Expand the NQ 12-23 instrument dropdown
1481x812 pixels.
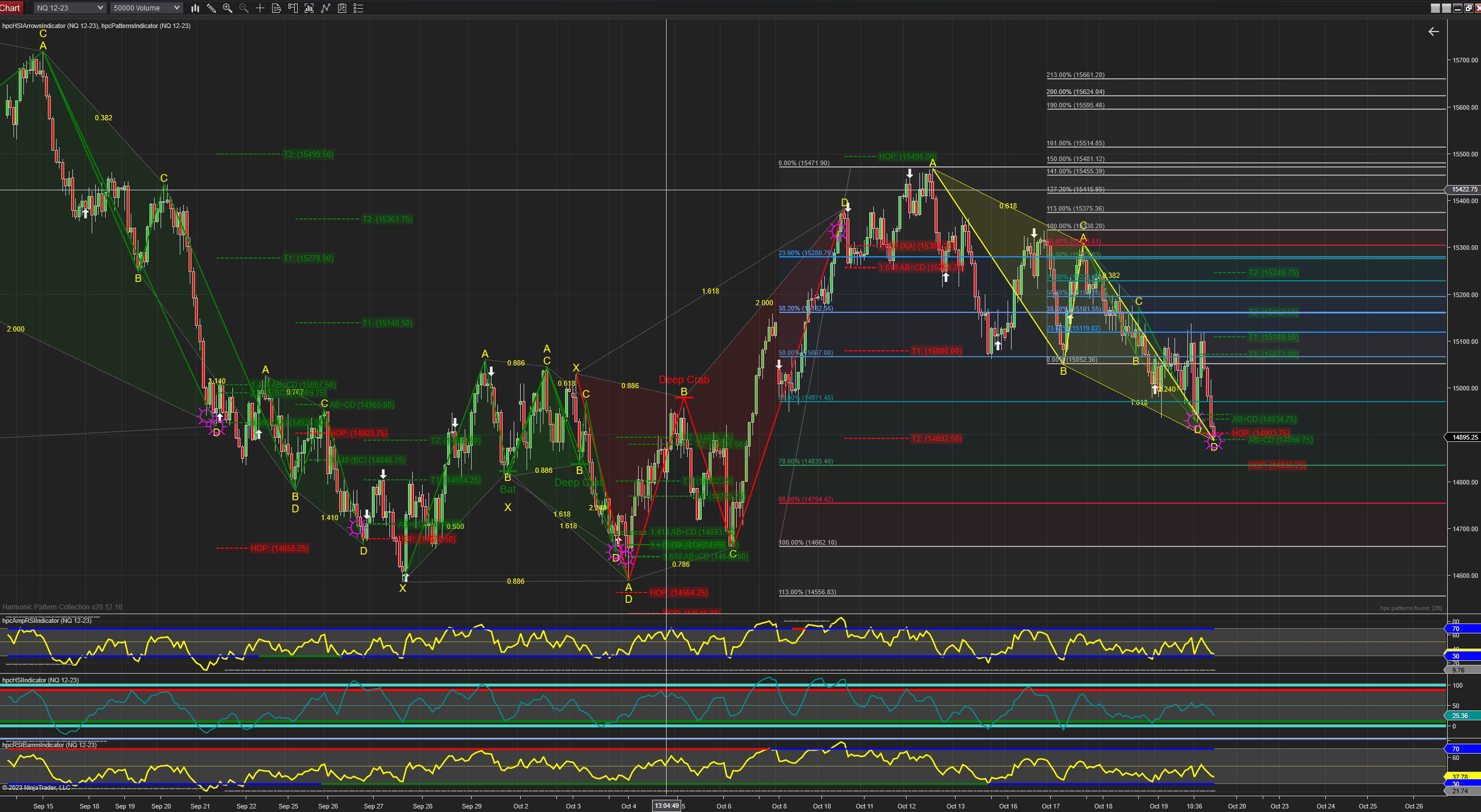coord(69,8)
